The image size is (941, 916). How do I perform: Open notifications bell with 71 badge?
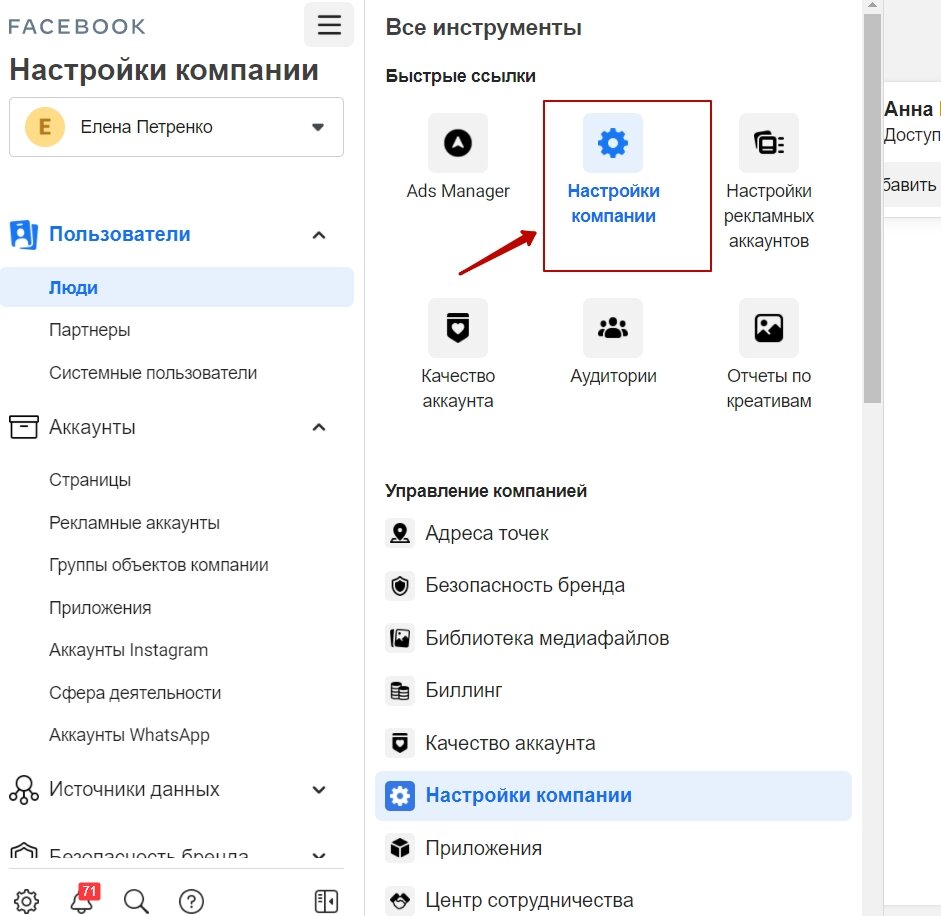coord(84,899)
